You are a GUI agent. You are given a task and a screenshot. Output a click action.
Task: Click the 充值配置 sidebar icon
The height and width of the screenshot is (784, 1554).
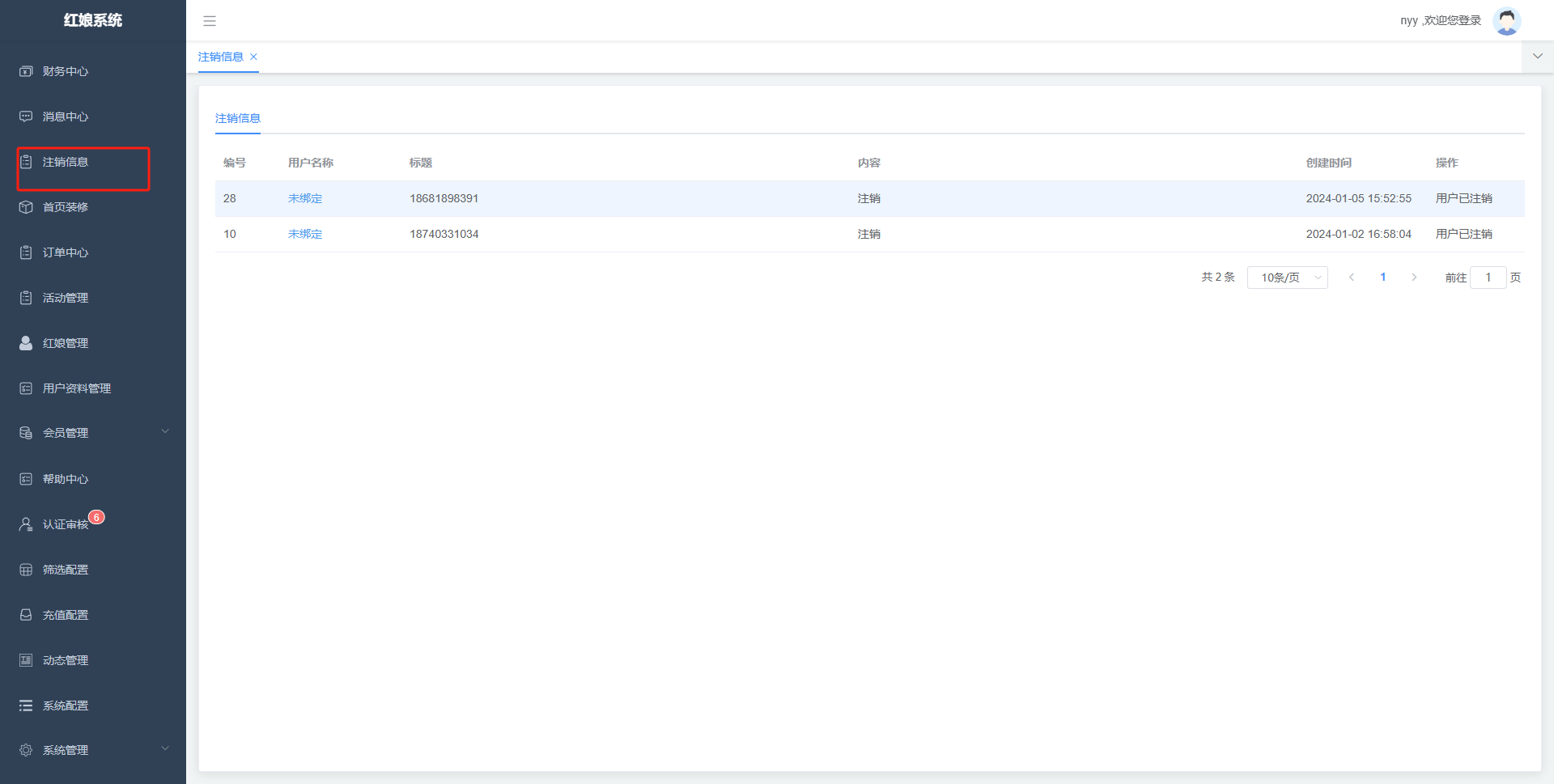pos(26,615)
